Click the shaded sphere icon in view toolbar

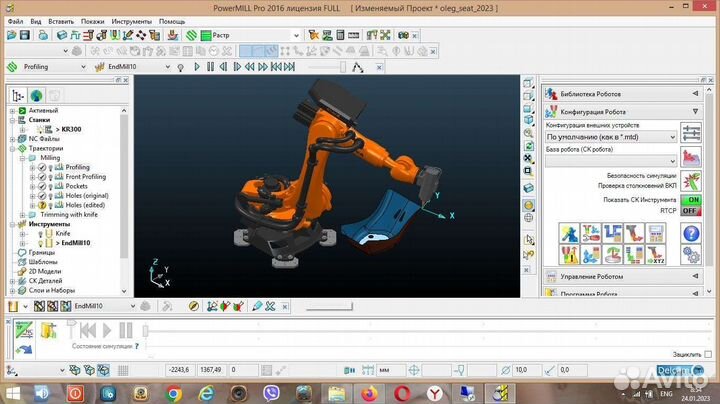[x=529, y=206]
